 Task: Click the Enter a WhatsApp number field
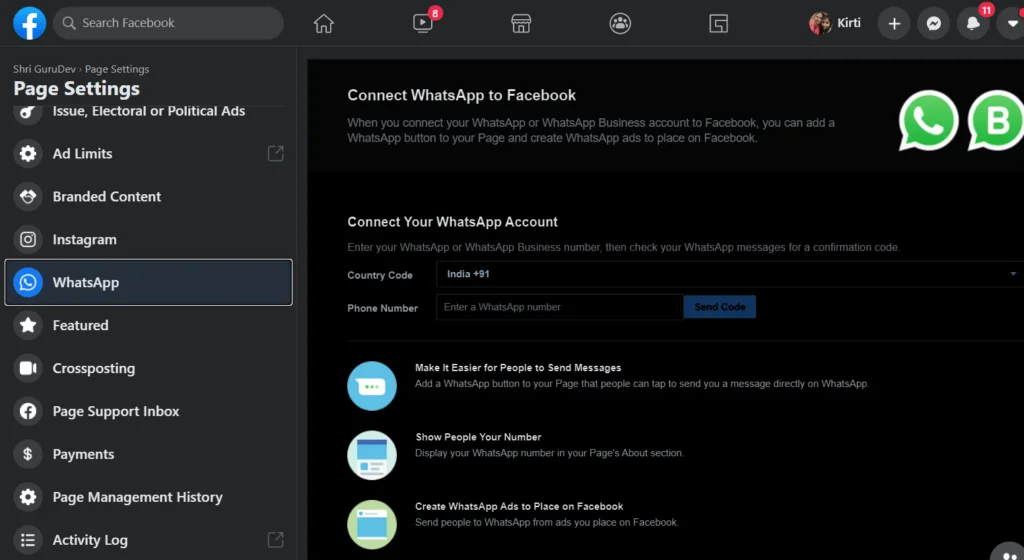click(559, 307)
